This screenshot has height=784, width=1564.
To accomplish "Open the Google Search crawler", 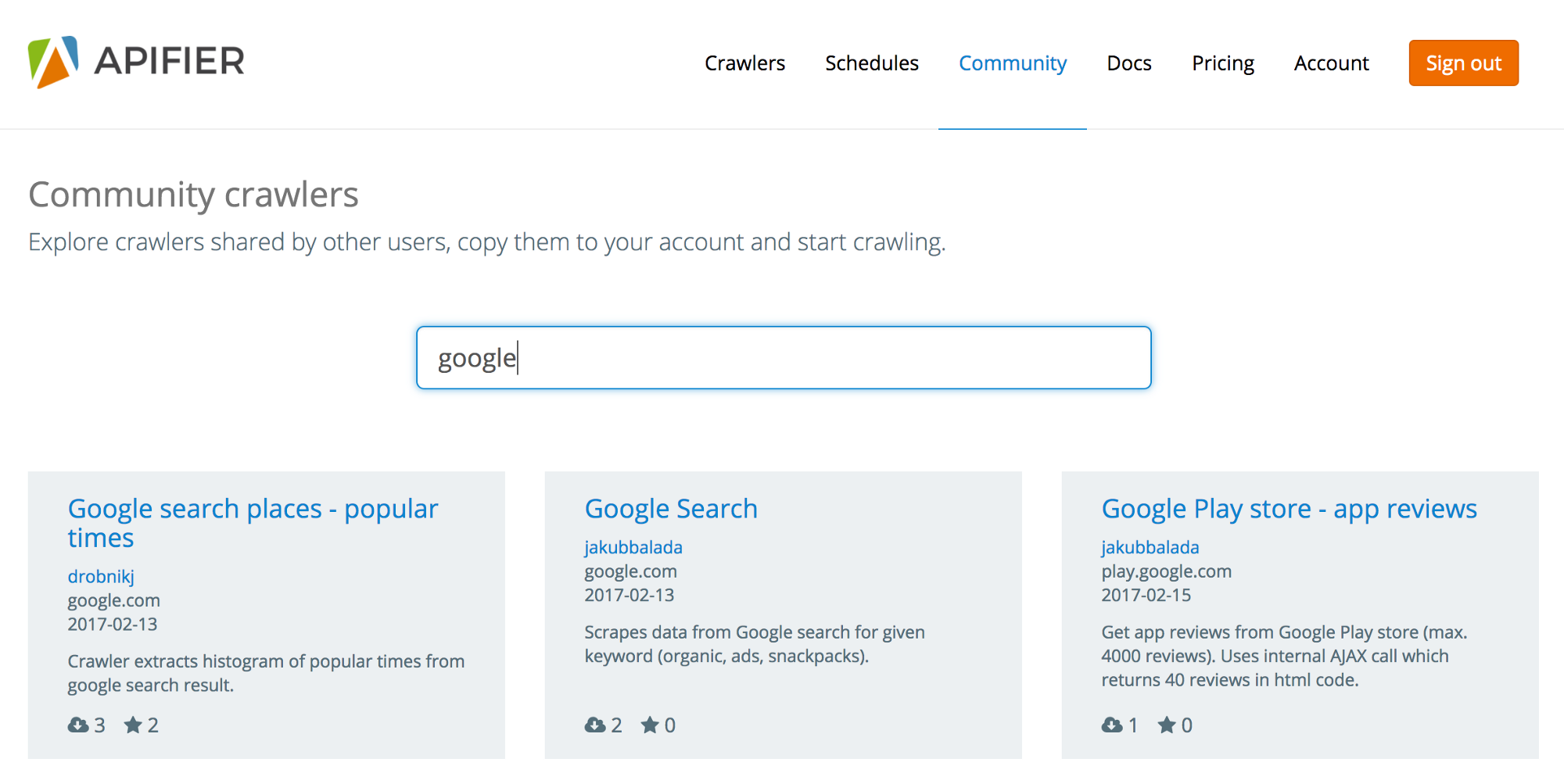I will [670, 508].
